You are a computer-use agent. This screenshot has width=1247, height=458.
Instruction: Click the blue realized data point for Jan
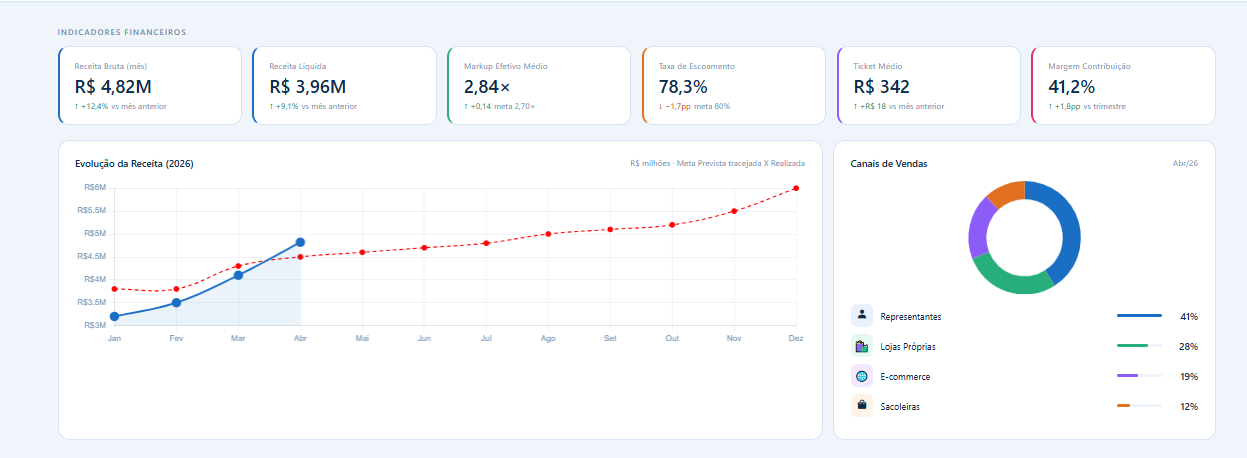(x=114, y=316)
